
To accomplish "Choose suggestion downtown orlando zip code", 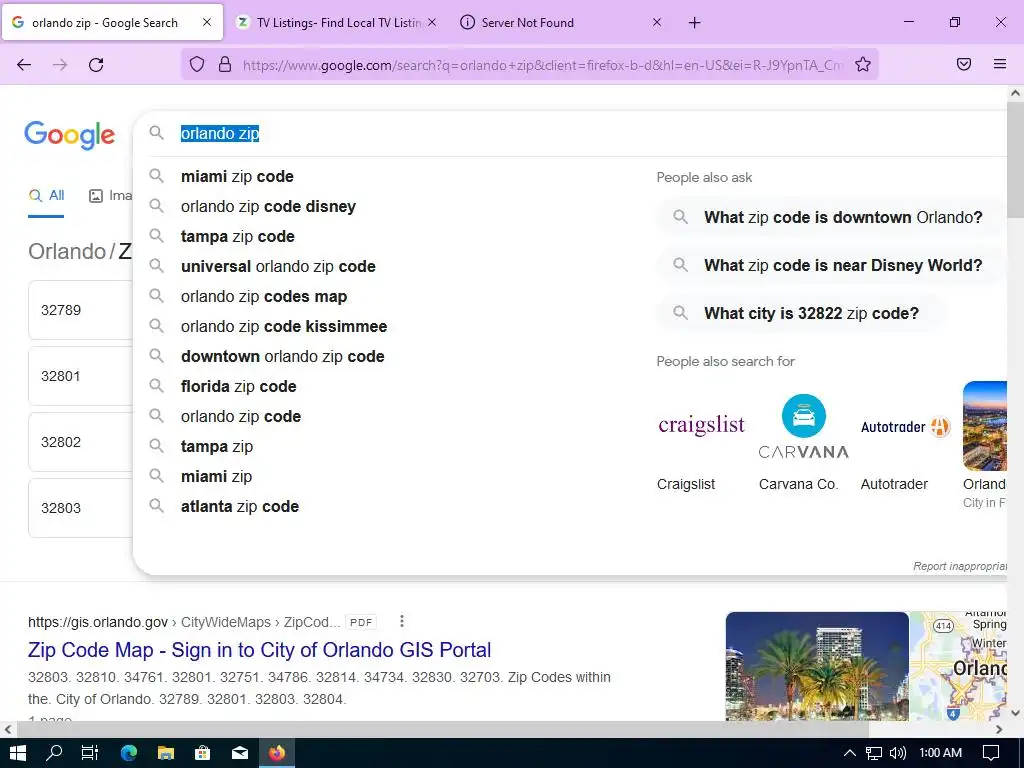I will click(x=283, y=357).
